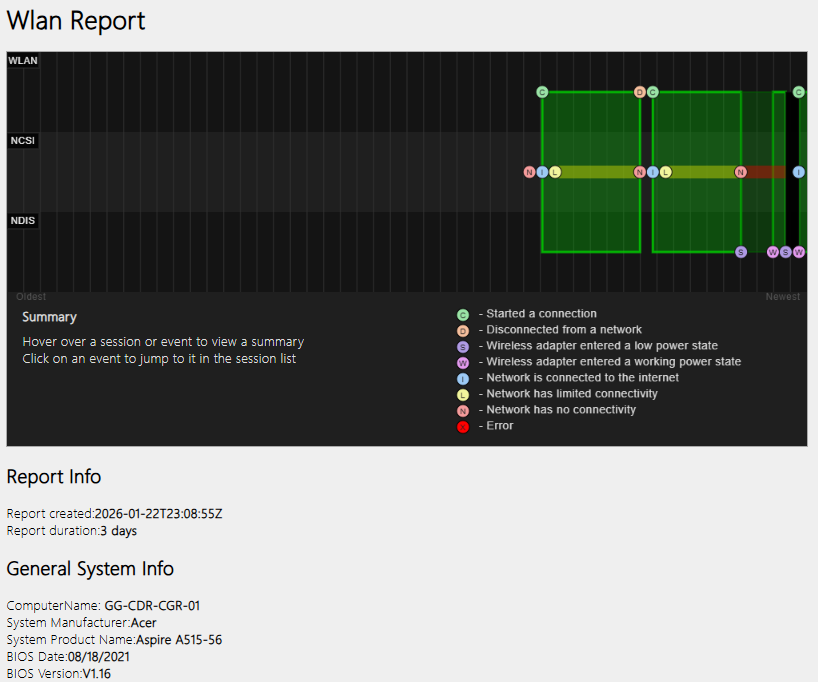
Task: Click the WLAN row label
Action: pyautogui.click(x=23, y=61)
